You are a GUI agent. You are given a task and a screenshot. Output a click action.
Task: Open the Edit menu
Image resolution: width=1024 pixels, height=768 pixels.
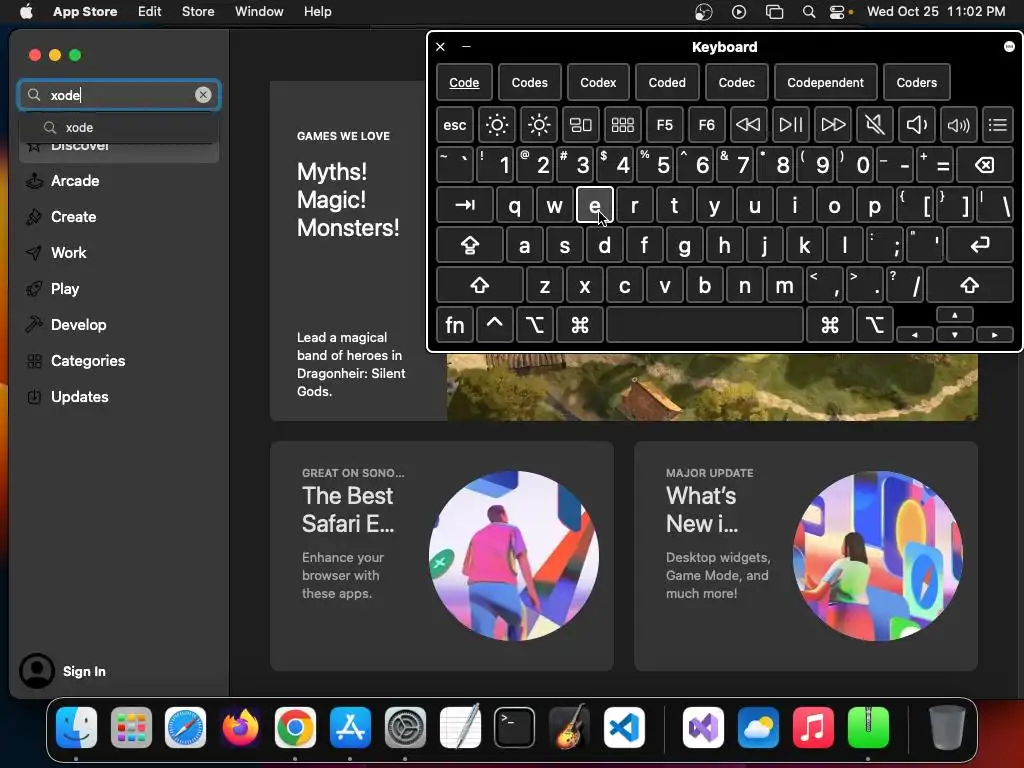pos(150,12)
